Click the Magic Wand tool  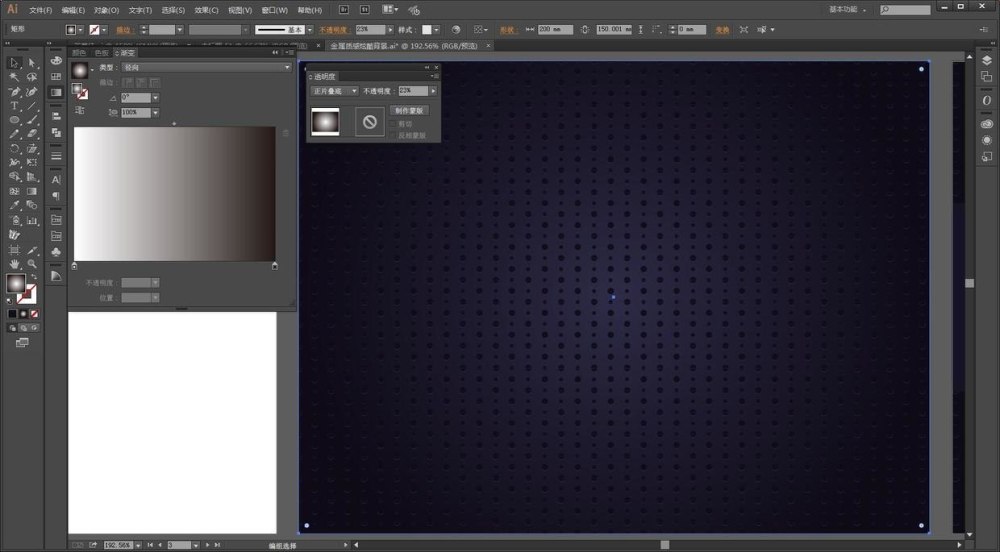(15, 77)
